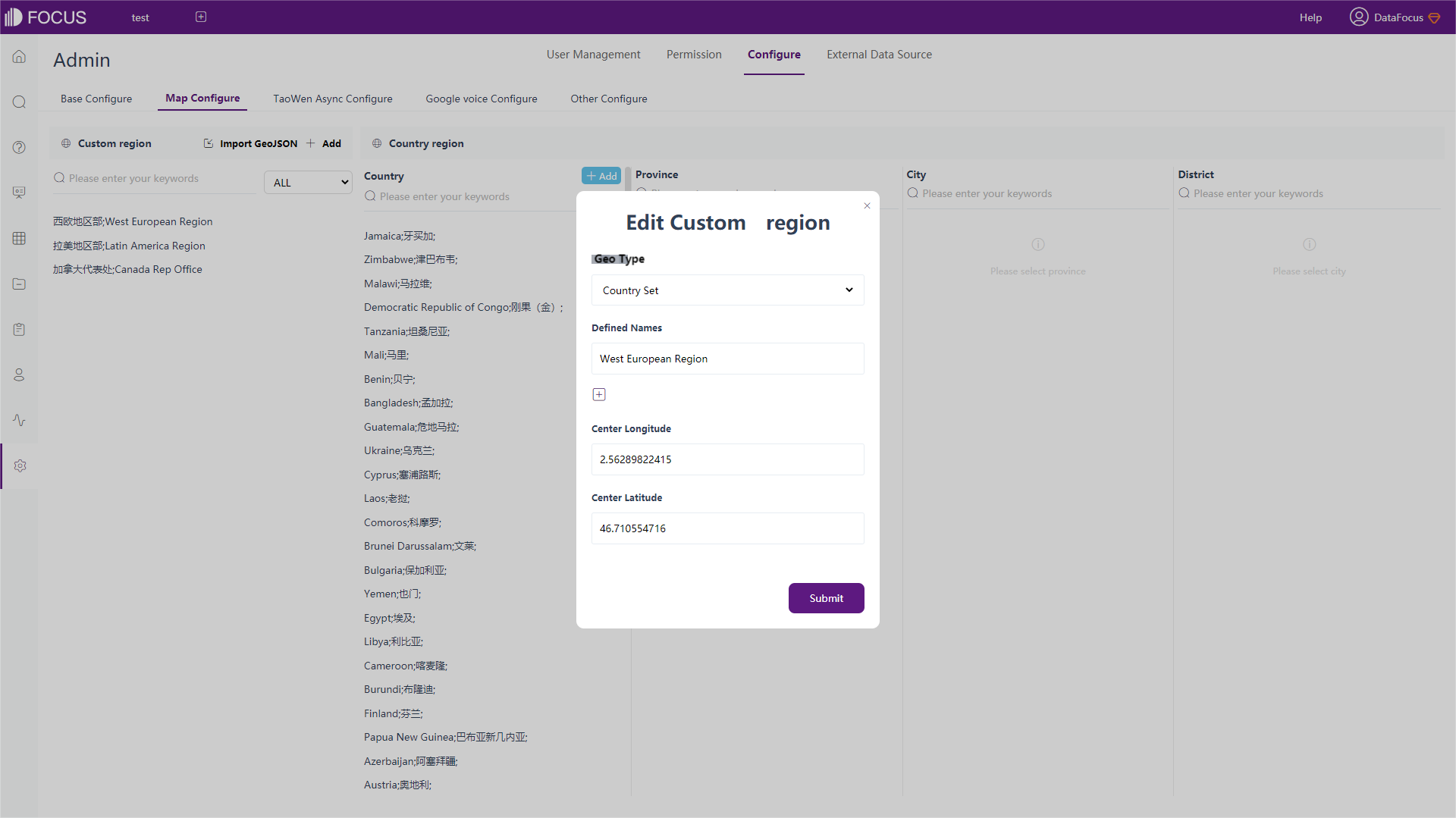Go to home sidebar icon
The image size is (1456, 818).
19,57
